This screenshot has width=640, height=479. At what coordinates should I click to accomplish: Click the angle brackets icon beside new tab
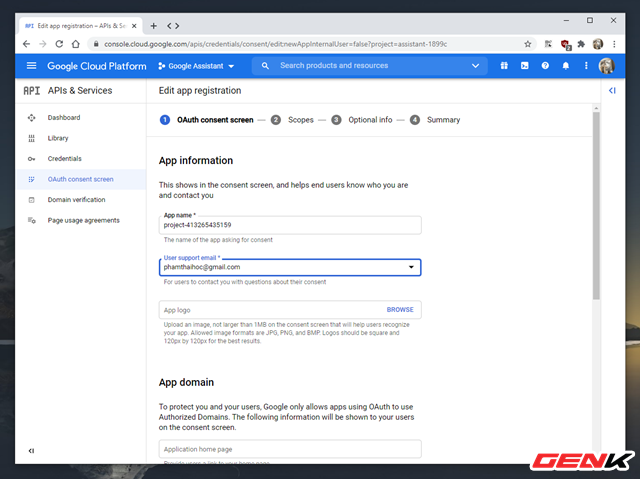click(173, 26)
